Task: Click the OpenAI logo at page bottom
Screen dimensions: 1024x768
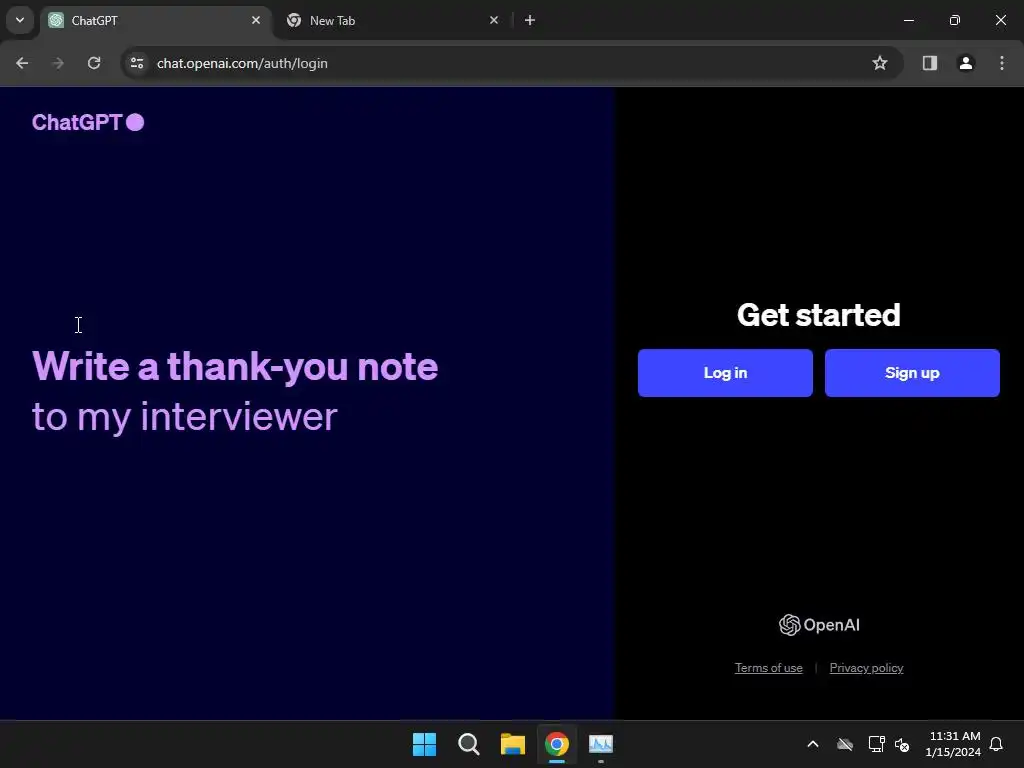Action: coord(819,625)
